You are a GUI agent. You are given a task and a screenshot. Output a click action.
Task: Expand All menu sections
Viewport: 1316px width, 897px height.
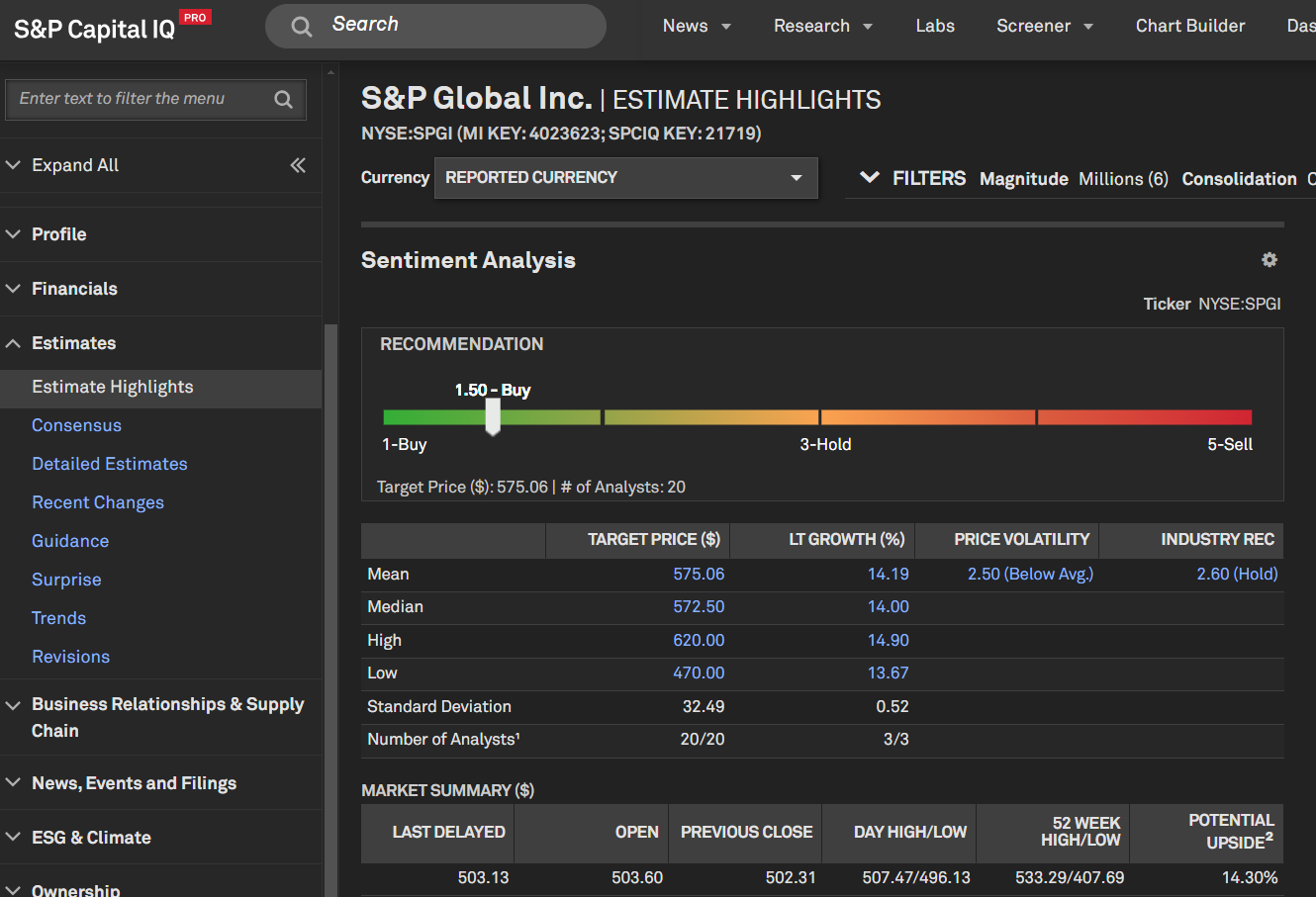pos(75,165)
